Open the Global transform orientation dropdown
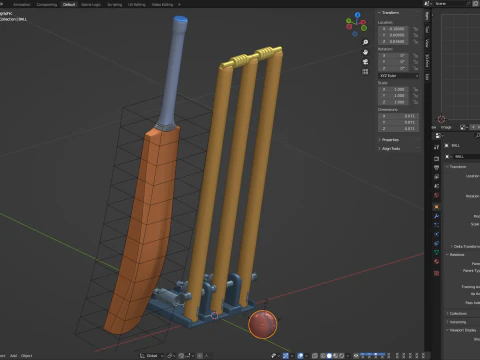Screen dimensions: 480x360 tap(152, 356)
